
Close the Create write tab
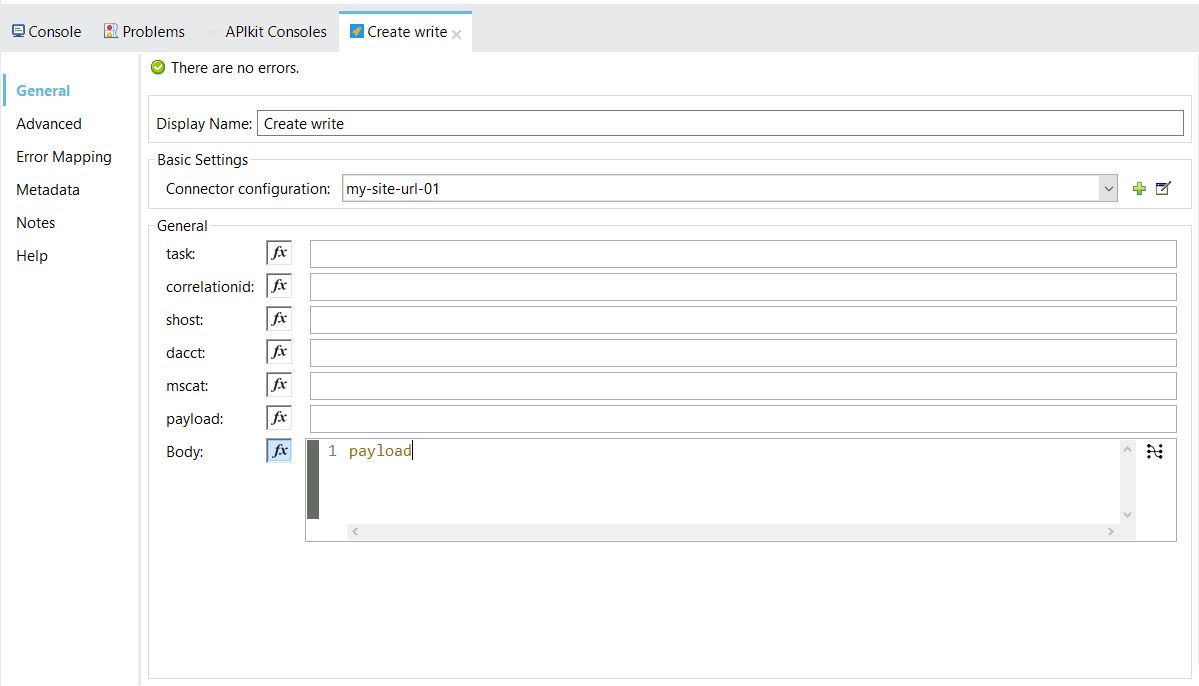(x=457, y=34)
